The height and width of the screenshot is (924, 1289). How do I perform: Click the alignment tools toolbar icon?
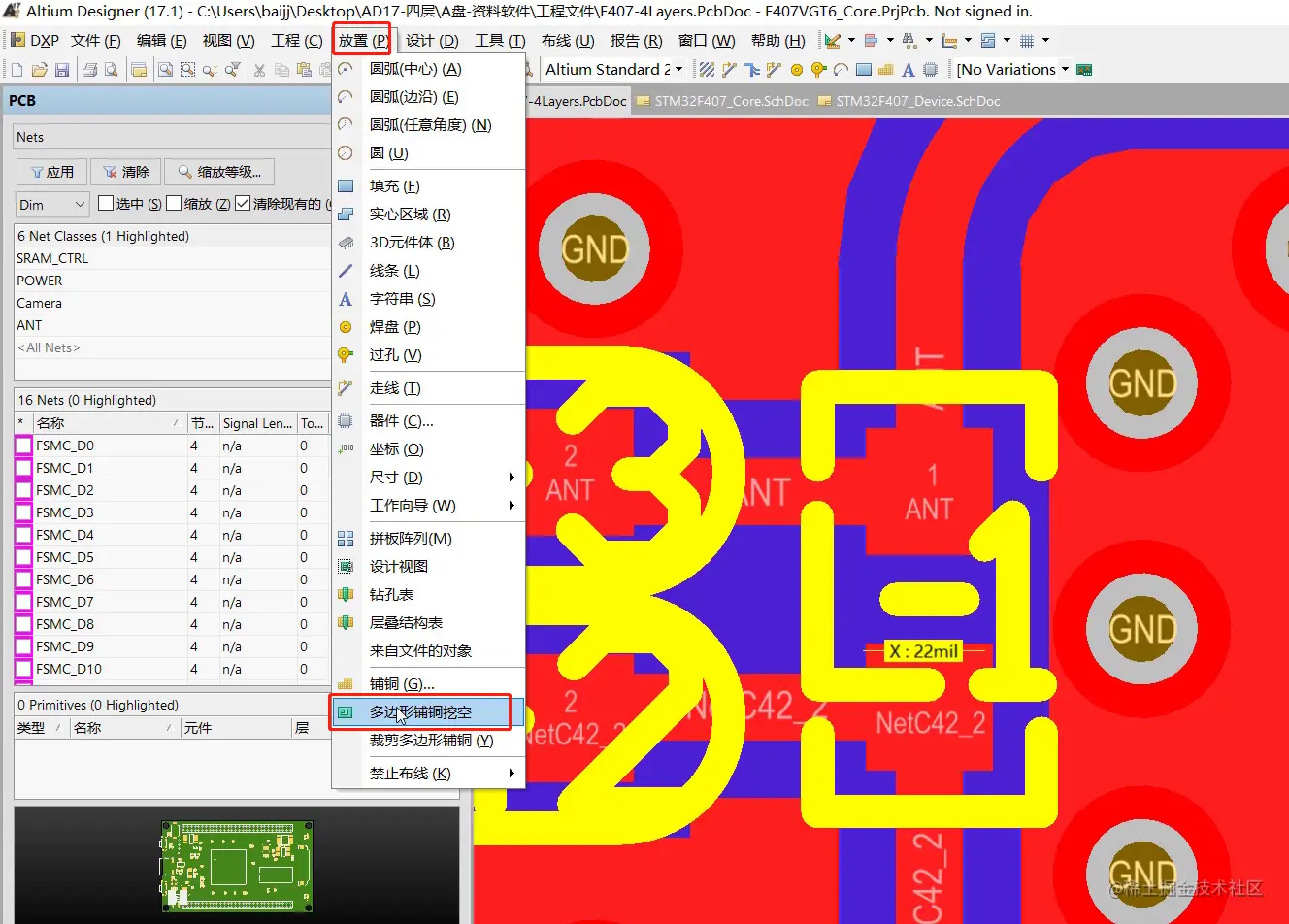pyautogui.click(x=871, y=41)
